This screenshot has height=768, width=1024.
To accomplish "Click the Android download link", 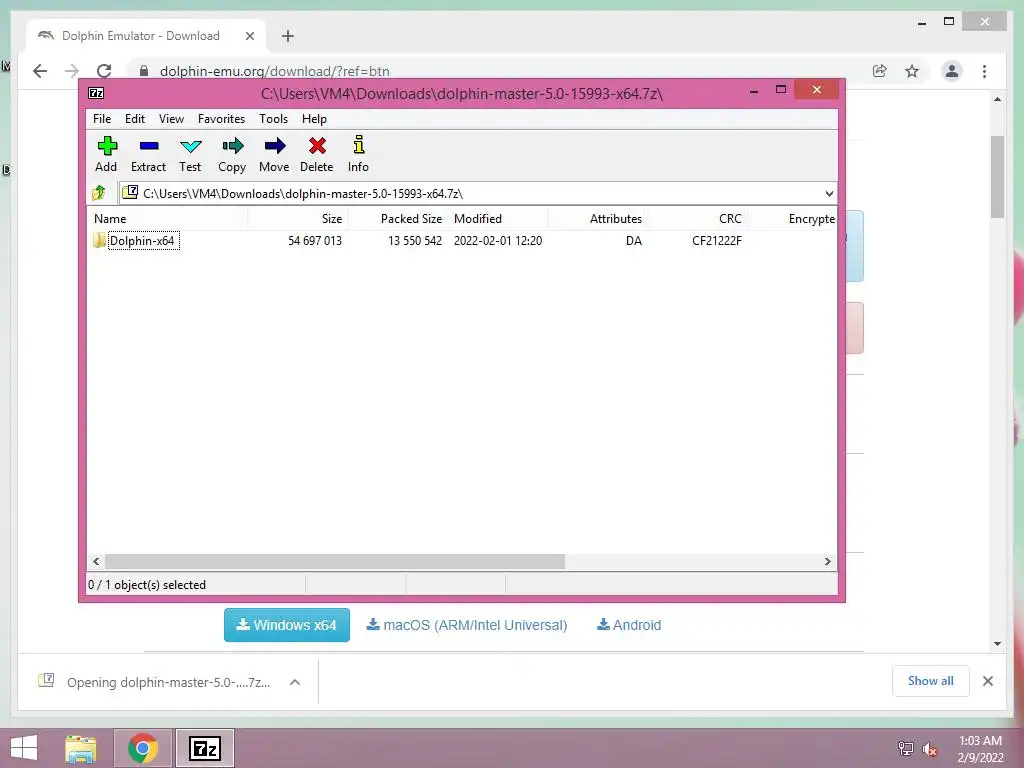I will [629, 625].
